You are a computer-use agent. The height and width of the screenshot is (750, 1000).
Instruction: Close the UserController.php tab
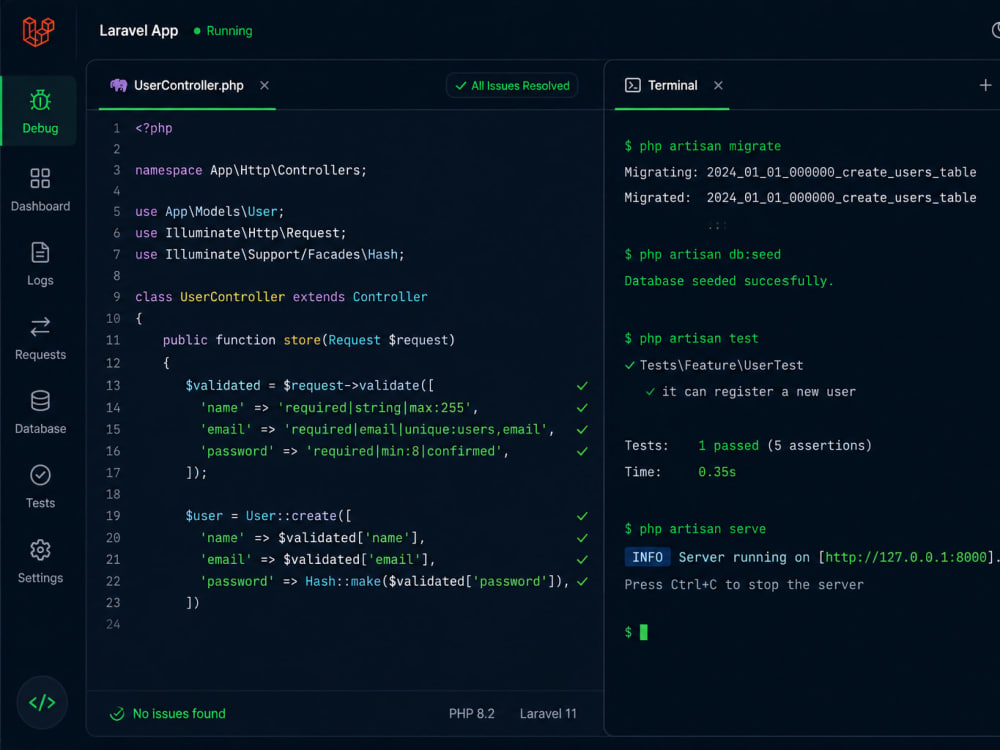pyautogui.click(x=264, y=85)
